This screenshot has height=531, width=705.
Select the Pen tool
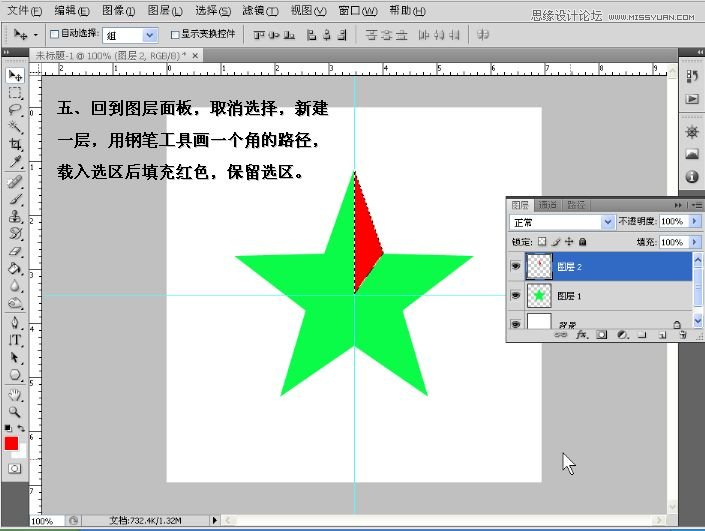click(x=15, y=323)
